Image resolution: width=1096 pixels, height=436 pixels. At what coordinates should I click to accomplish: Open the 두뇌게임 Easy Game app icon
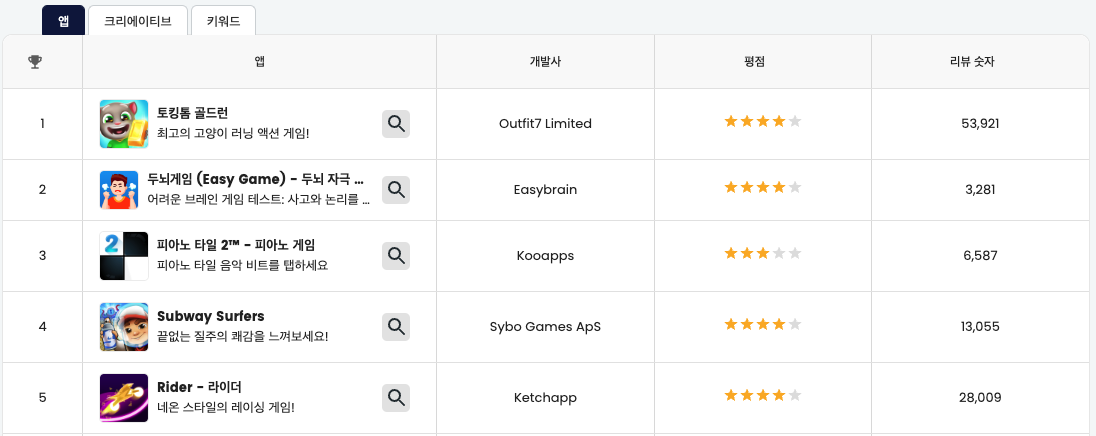119,190
